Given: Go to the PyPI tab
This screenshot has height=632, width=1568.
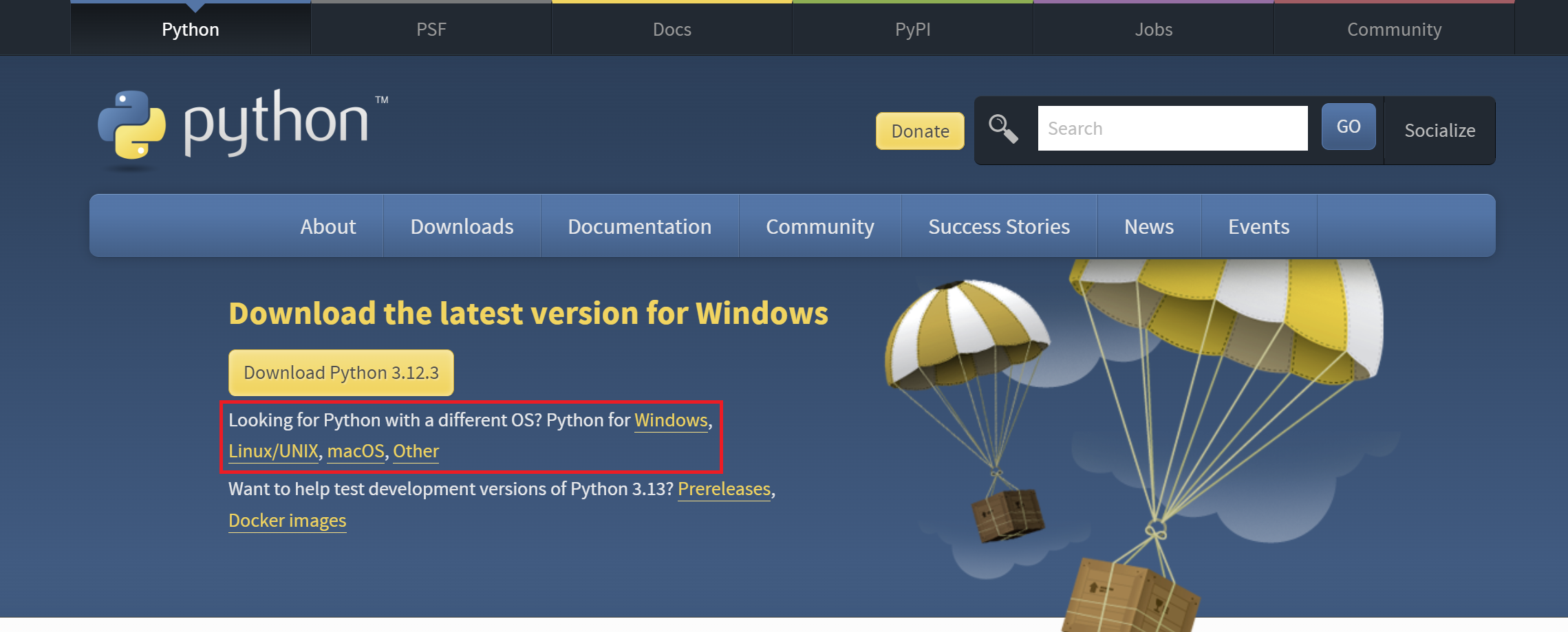Looking at the screenshot, I should 913,30.
